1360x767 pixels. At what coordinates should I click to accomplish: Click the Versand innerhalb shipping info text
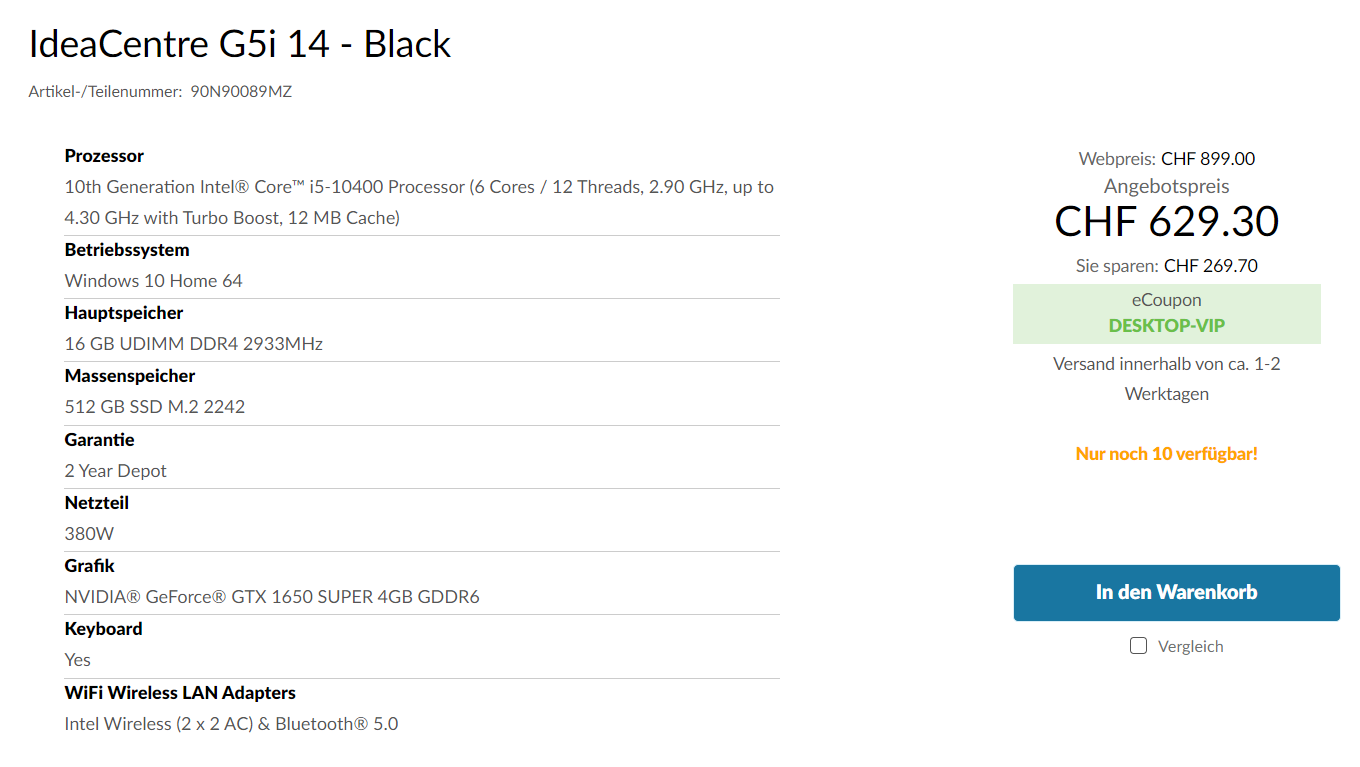coord(1166,364)
